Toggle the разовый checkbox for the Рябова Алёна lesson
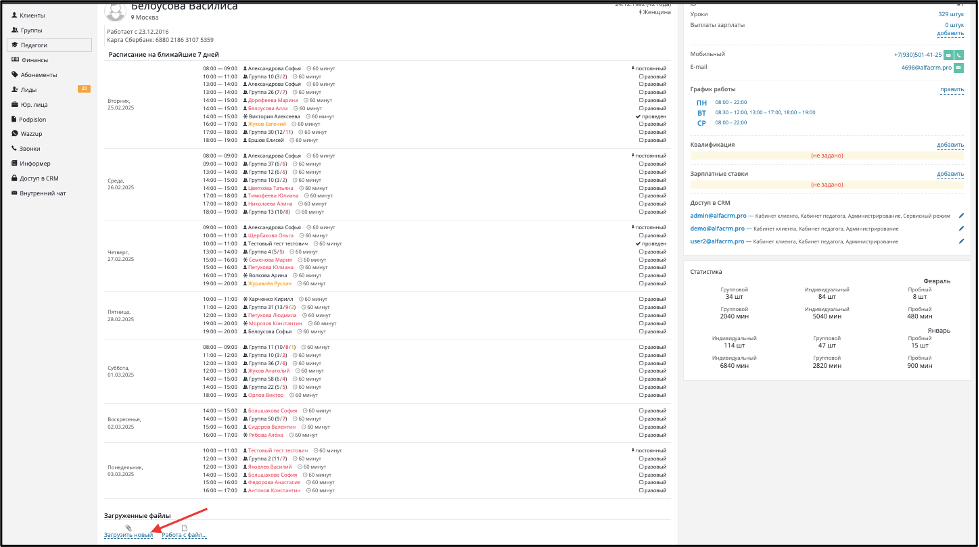This screenshot has width=979, height=547. point(641,435)
